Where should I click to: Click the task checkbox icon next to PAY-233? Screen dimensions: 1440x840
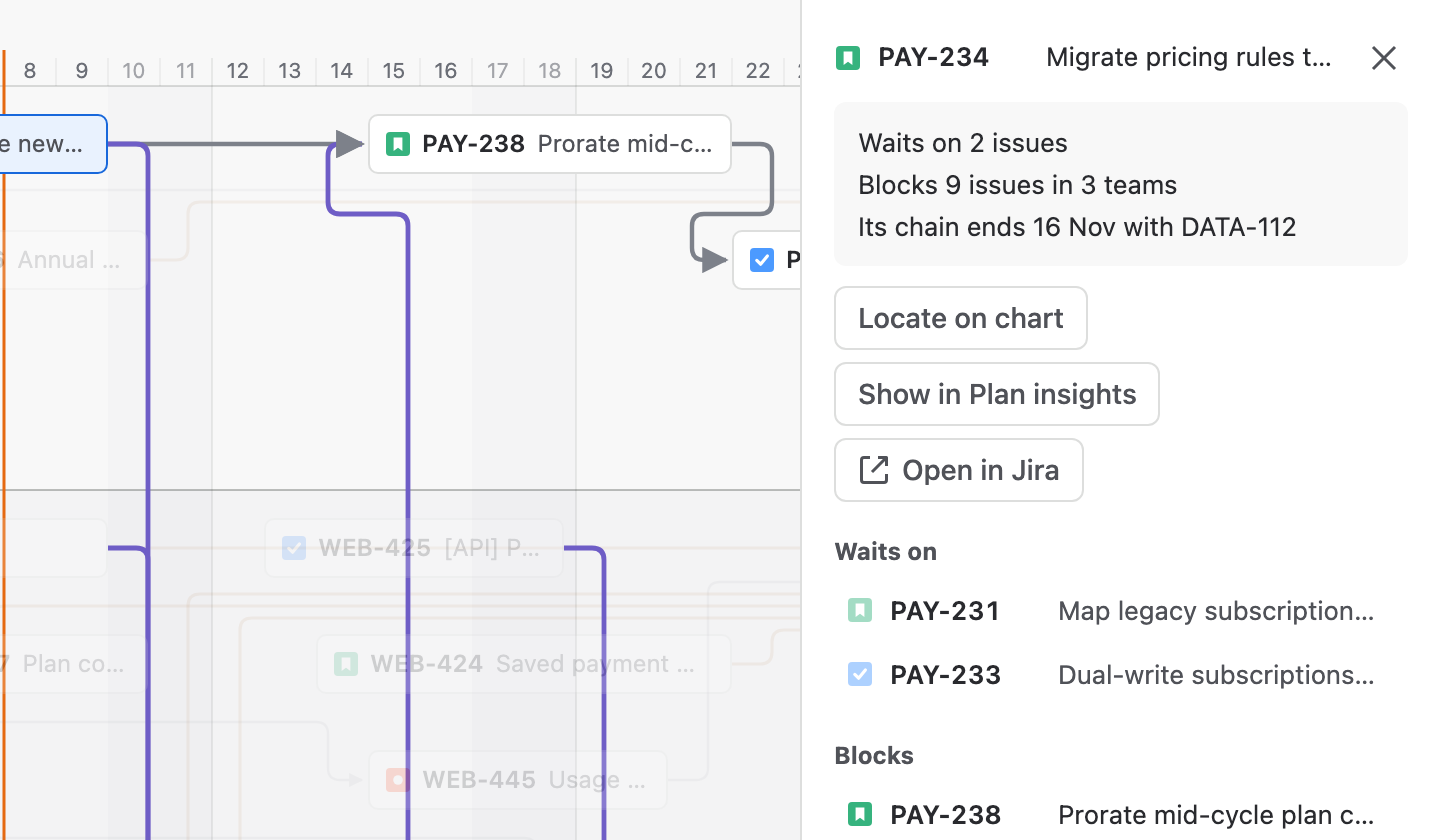(x=860, y=674)
